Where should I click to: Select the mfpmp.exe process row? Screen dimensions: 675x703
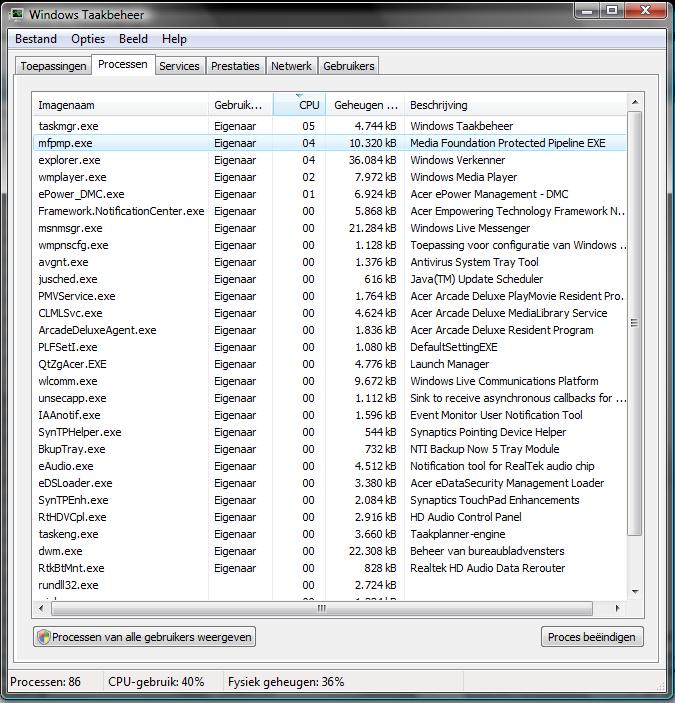(329, 143)
